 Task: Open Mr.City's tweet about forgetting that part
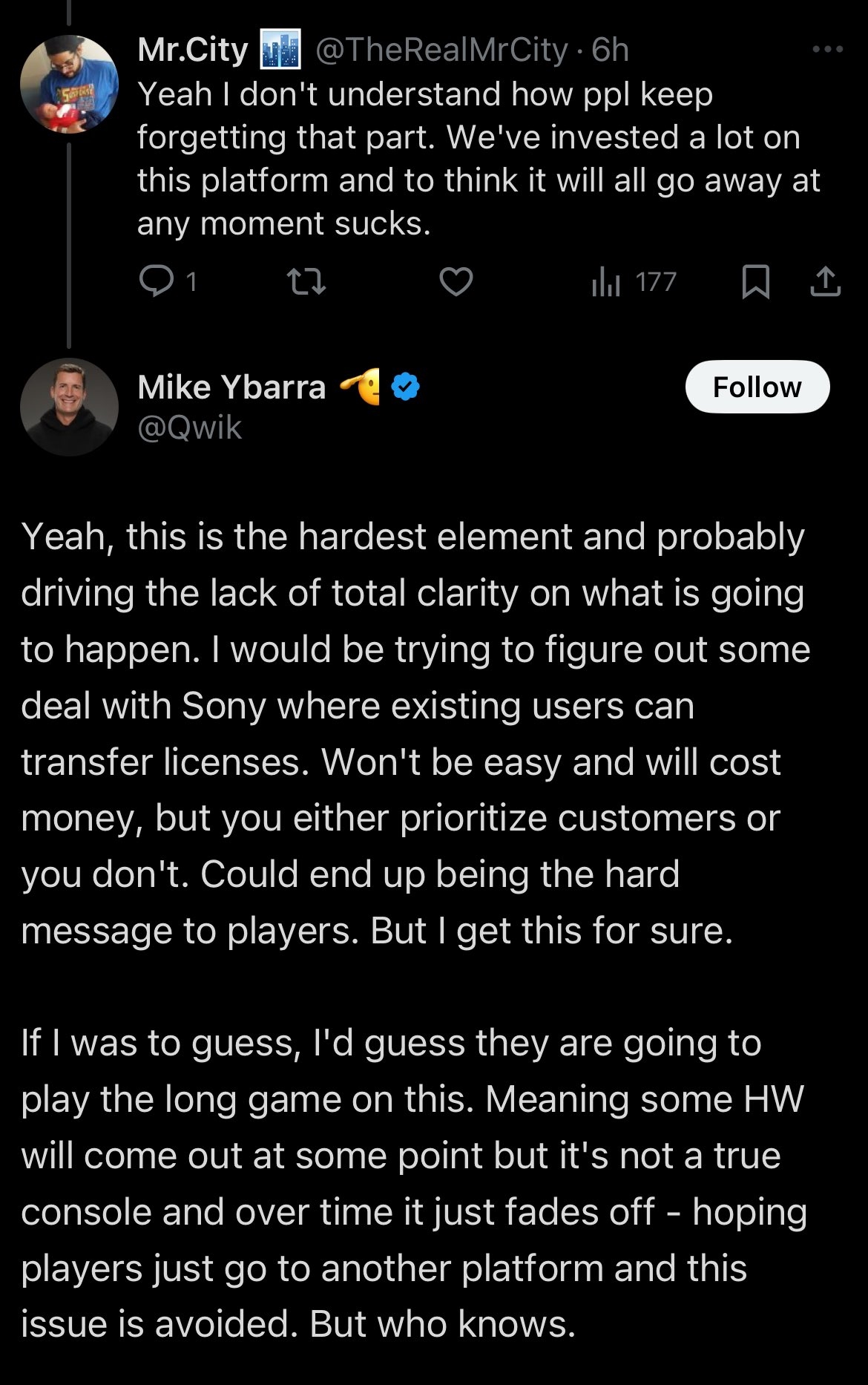coord(479,158)
